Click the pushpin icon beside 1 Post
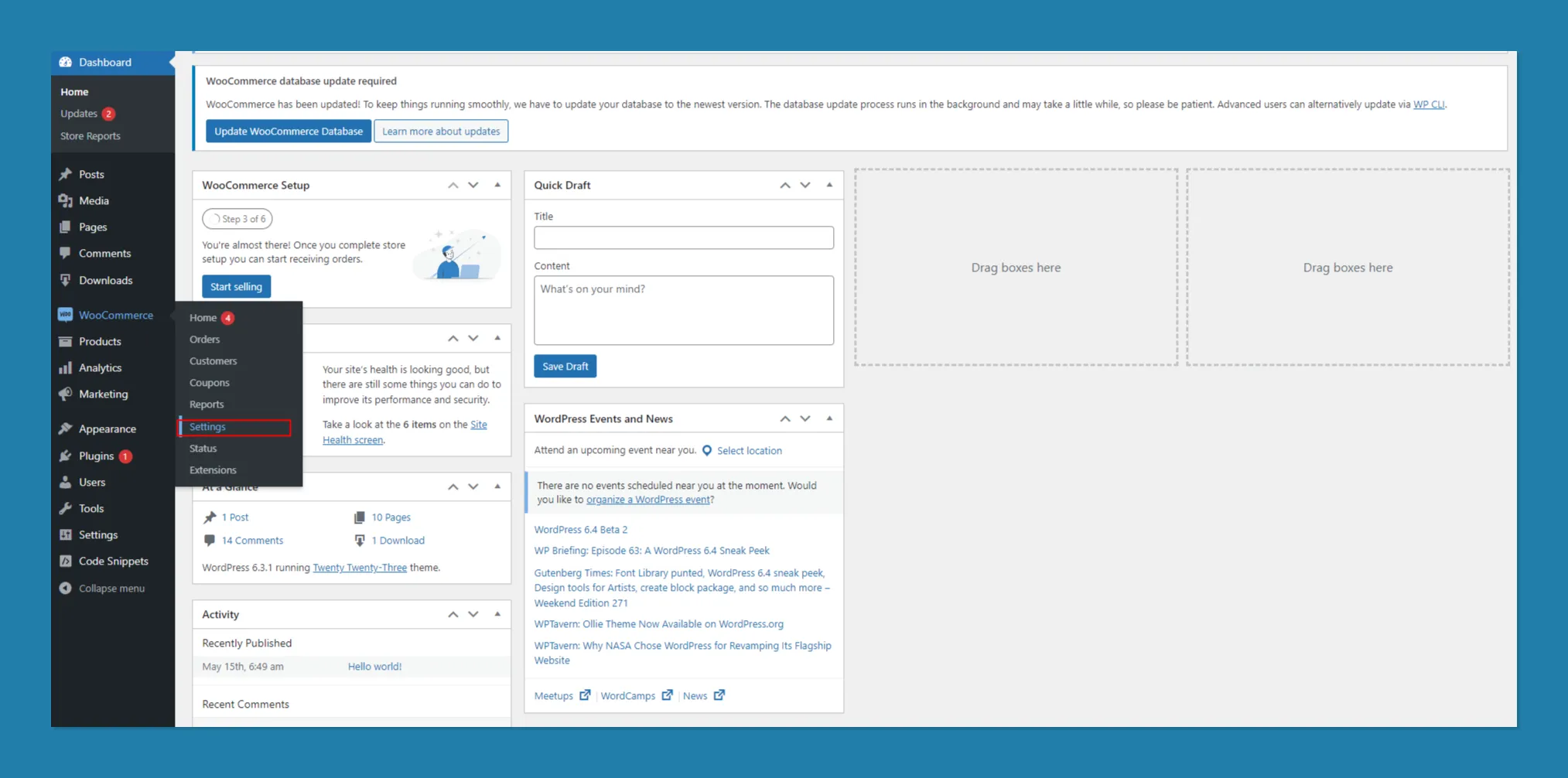The height and width of the screenshot is (778, 1568). tap(210, 517)
